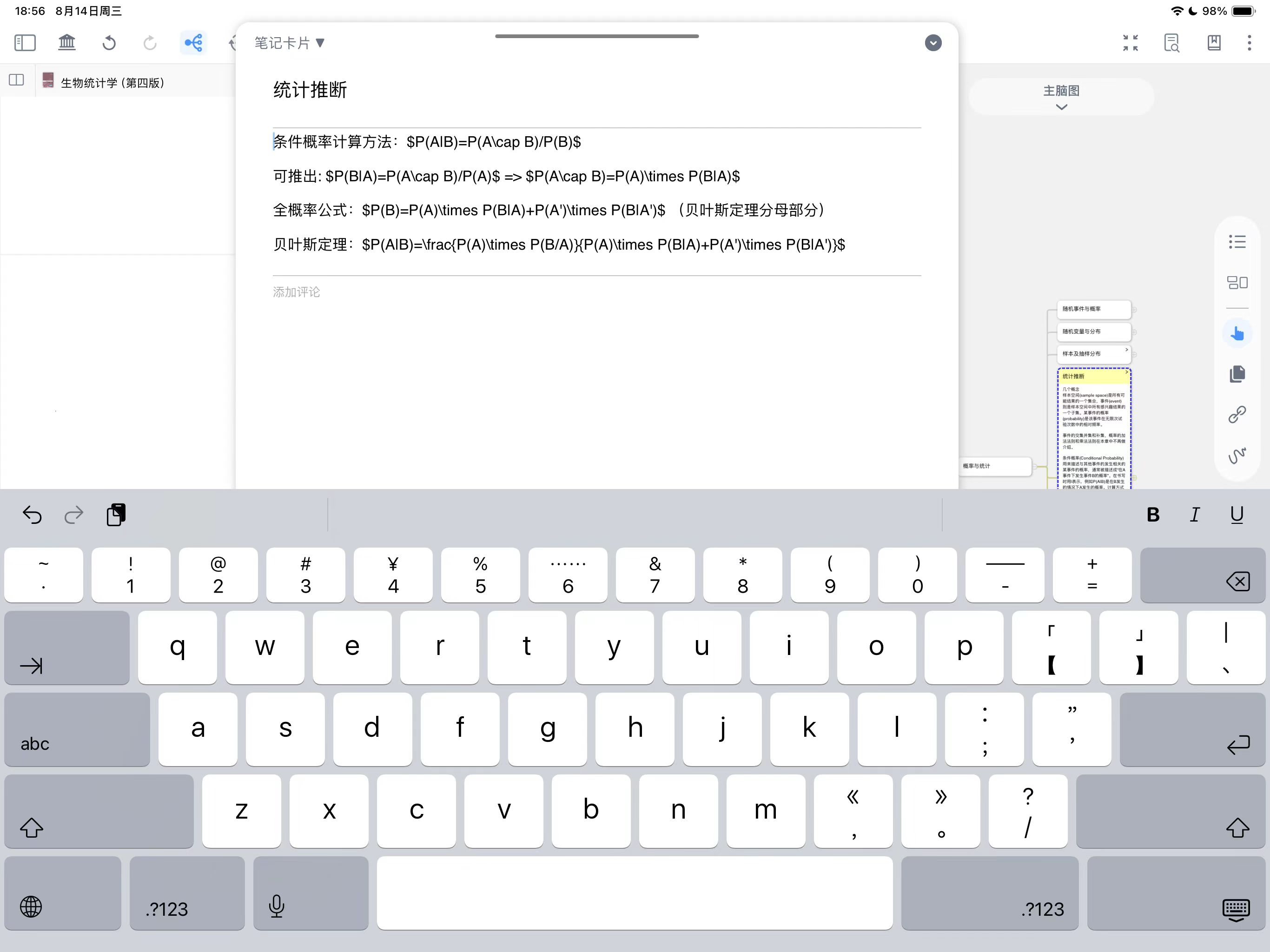Viewport: 1270px width, 952px height.
Task: Select the 随机事件与概率 node
Action: (x=1094, y=309)
